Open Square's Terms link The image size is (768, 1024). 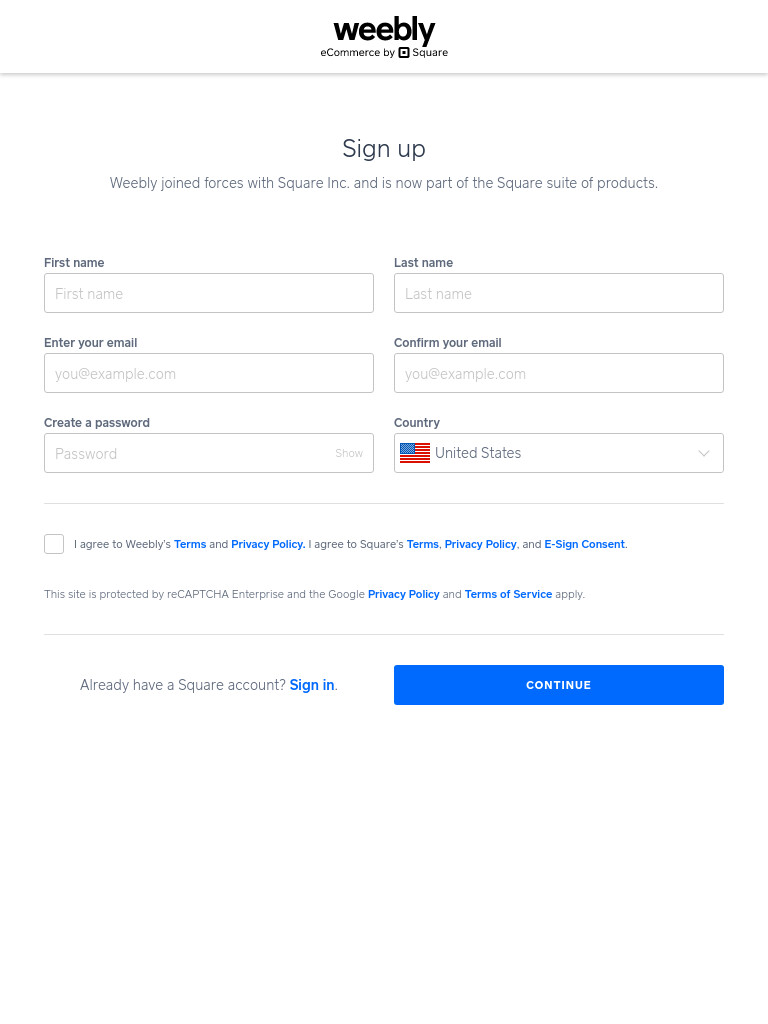tap(423, 544)
